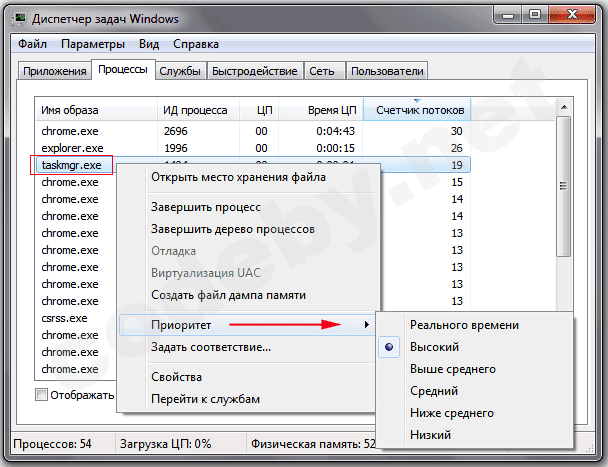This screenshot has height=467, width=608.
Task: Toggle the Отображать checkbox
Action: point(41,395)
